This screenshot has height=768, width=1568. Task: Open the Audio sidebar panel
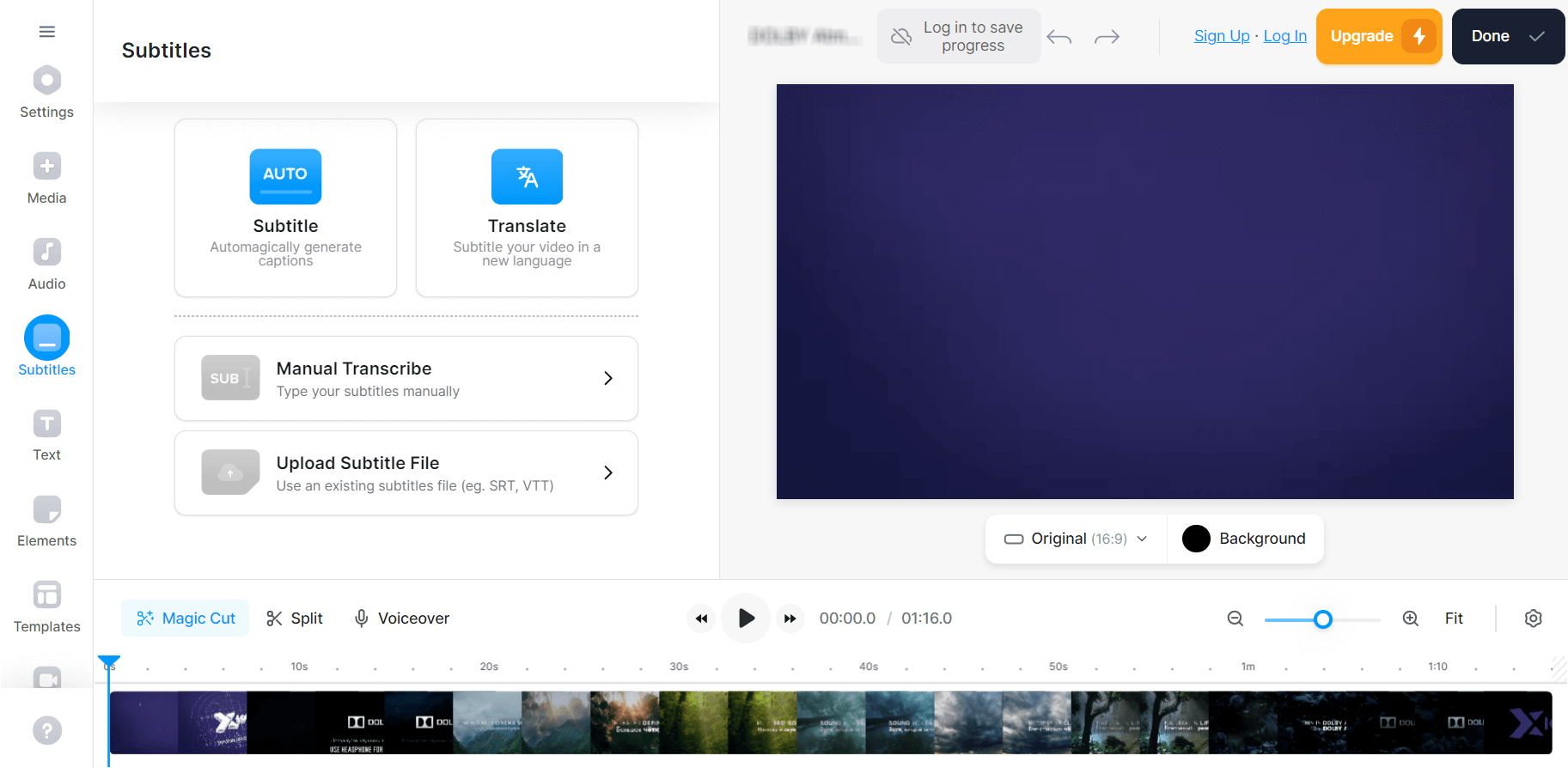(x=47, y=265)
